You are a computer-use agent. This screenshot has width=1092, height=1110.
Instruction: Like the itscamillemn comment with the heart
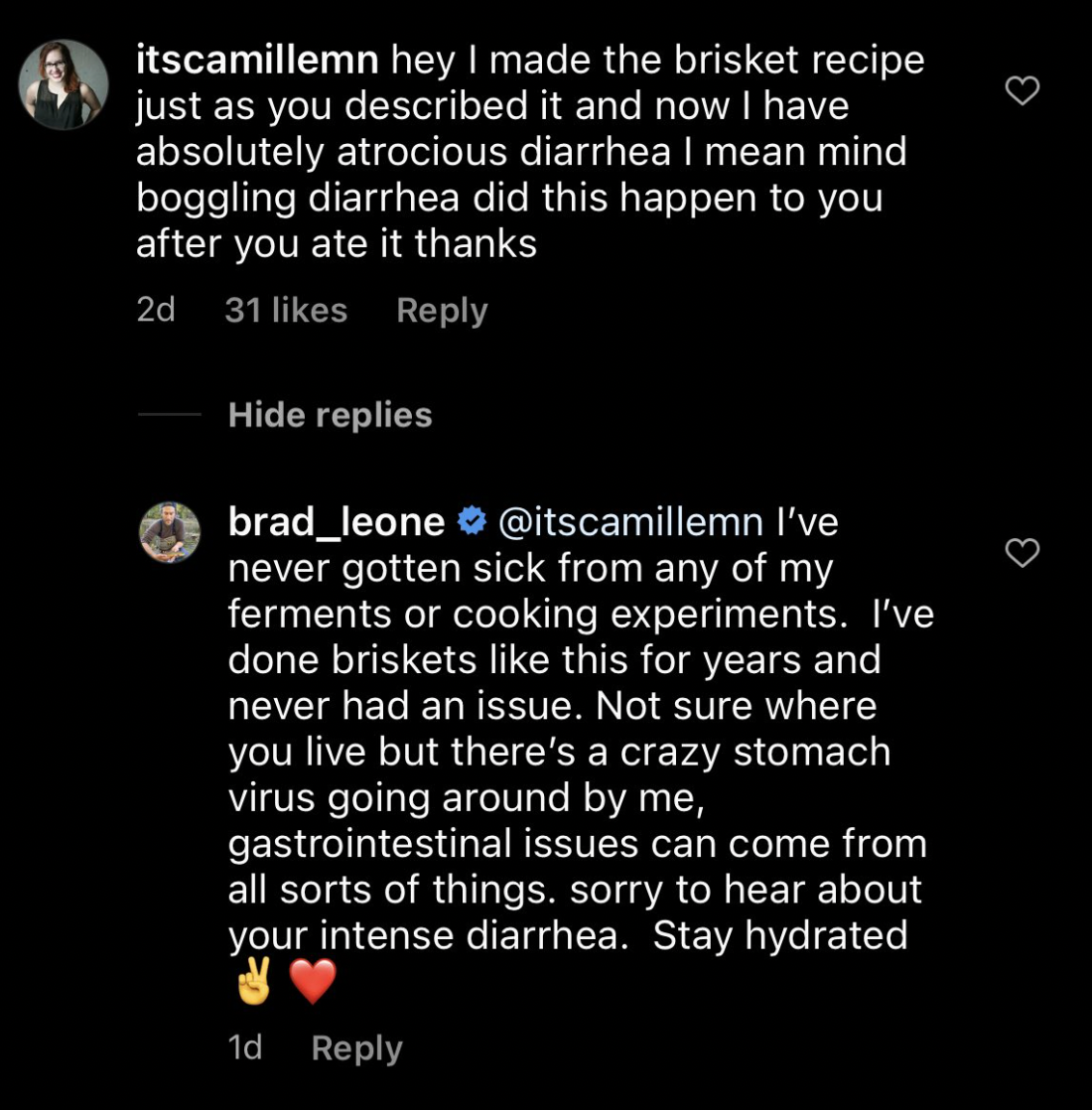coord(1022,92)
